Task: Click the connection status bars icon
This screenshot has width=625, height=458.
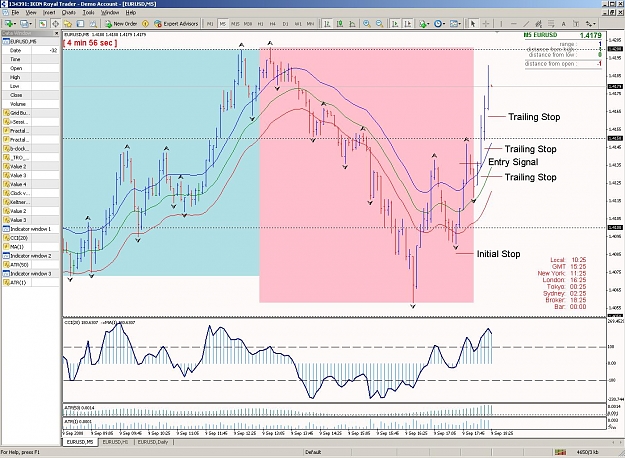Action: coord(560,452)
